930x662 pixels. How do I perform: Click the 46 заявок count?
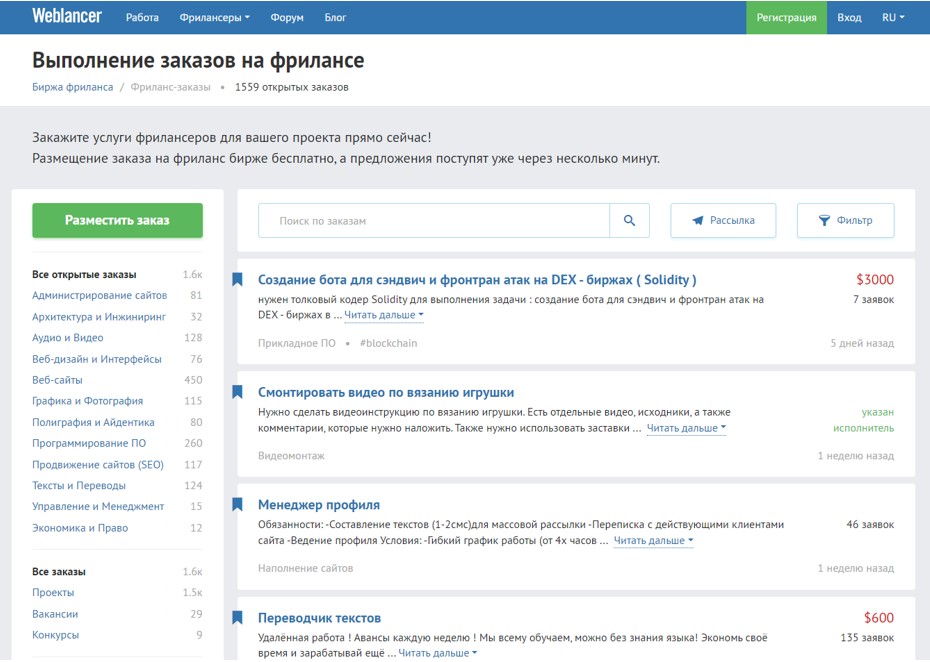870,524
